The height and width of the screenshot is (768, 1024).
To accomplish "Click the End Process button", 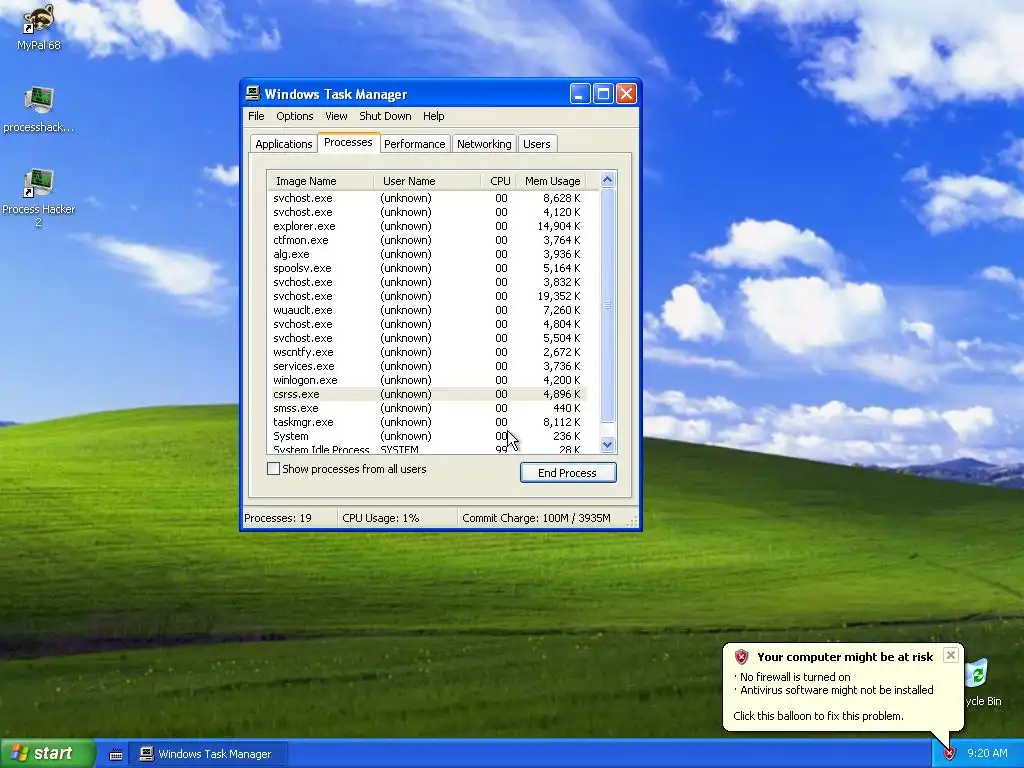I will 568,473.
